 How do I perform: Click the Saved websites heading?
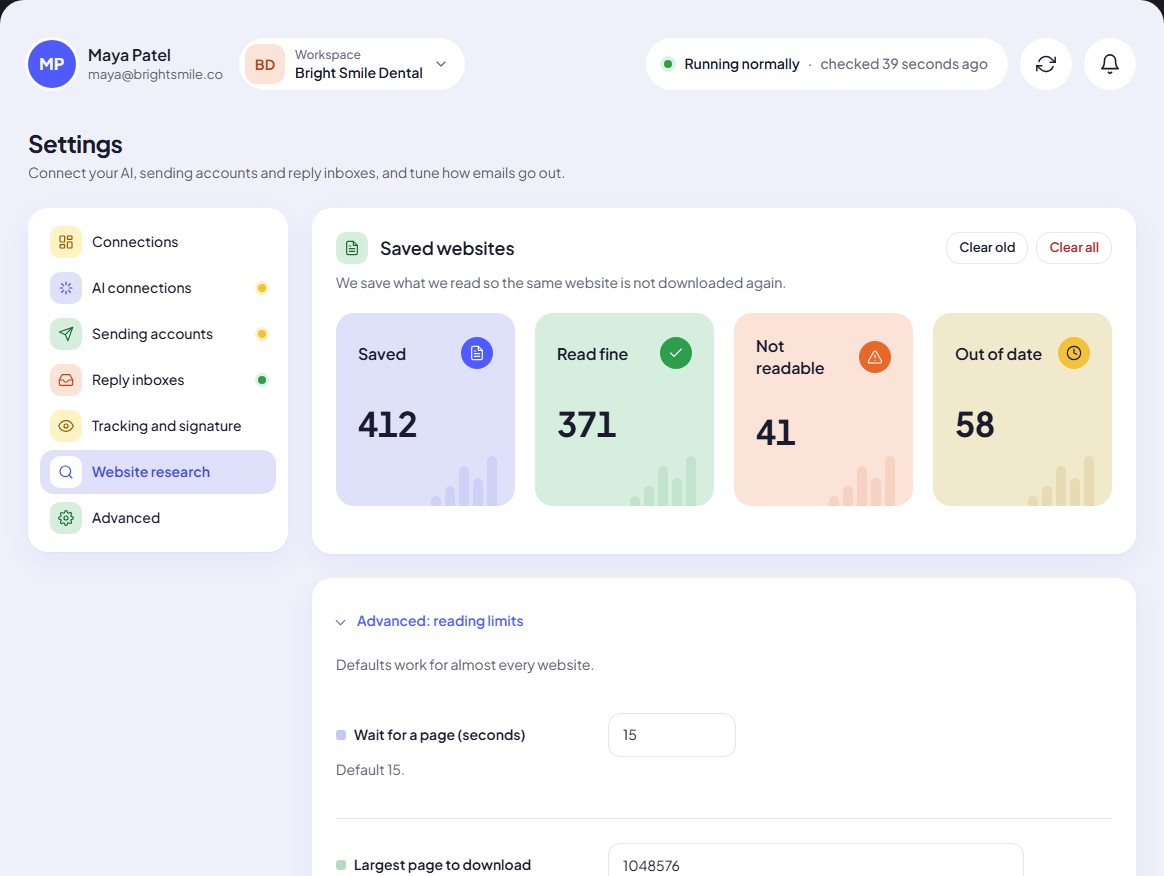coord(447,248)
